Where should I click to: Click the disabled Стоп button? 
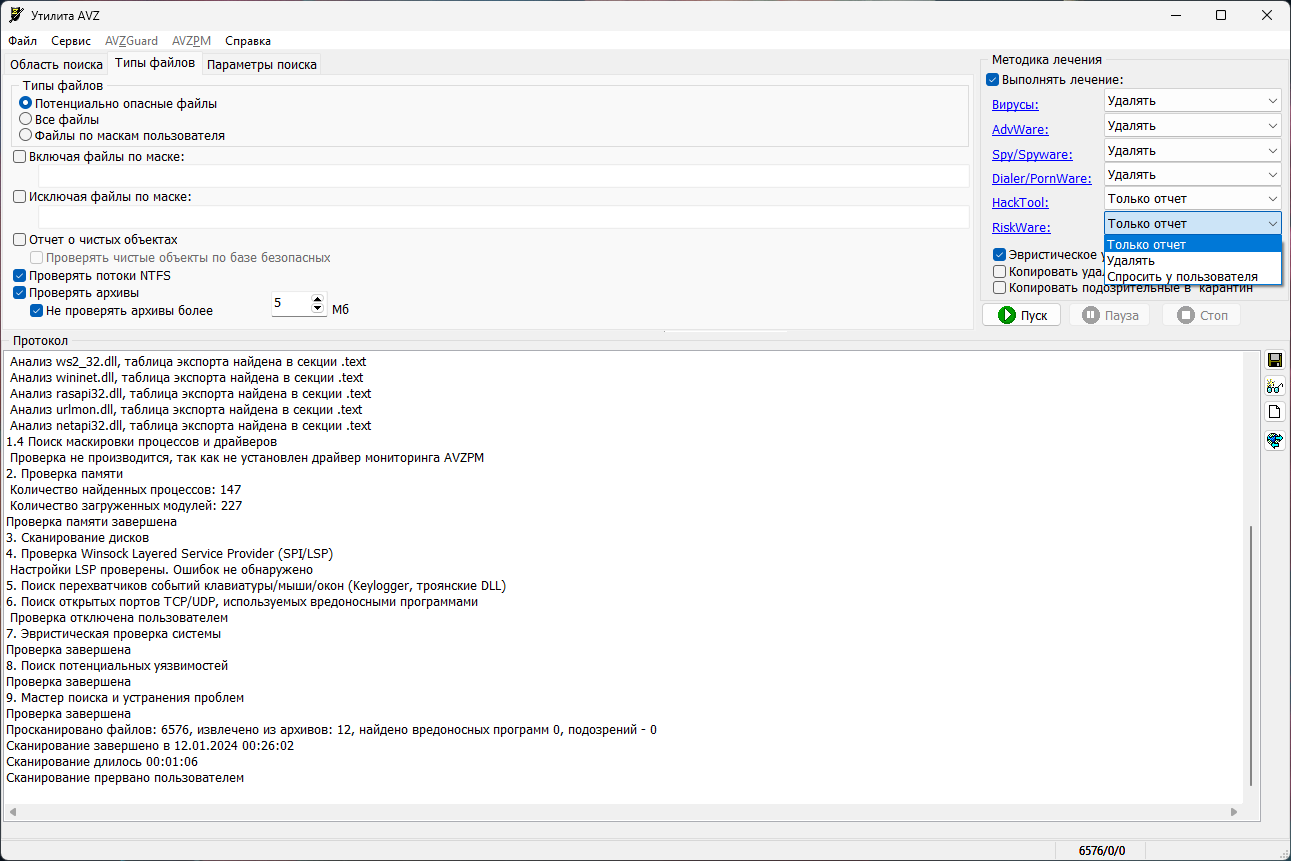1201,315
